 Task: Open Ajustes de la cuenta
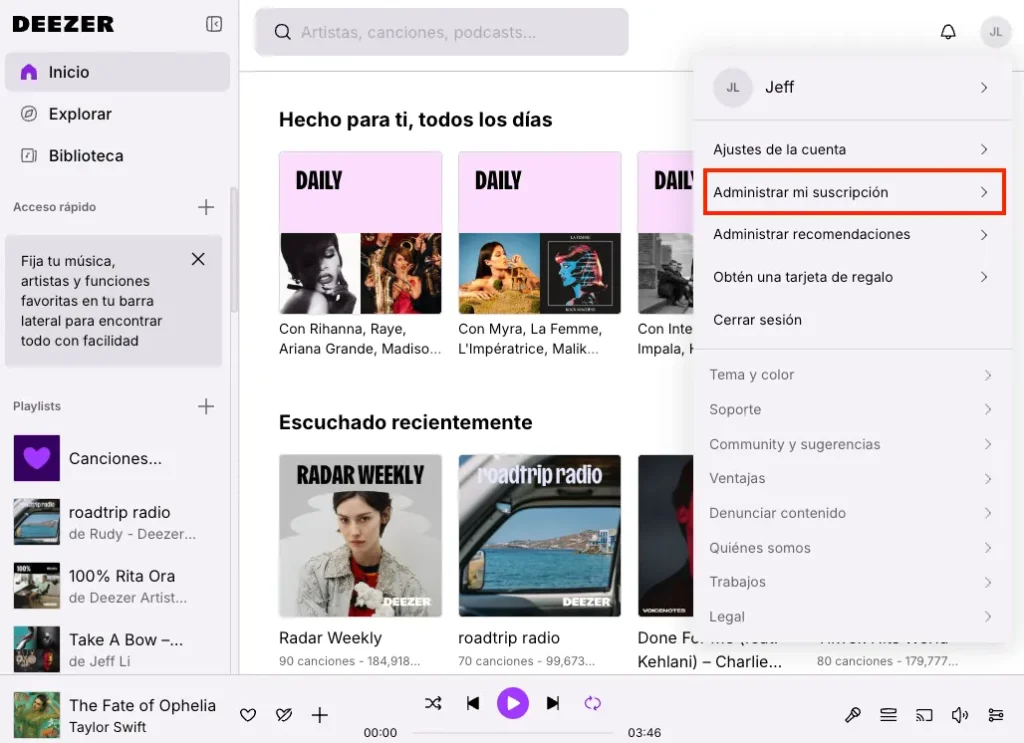tap(852, 150)
